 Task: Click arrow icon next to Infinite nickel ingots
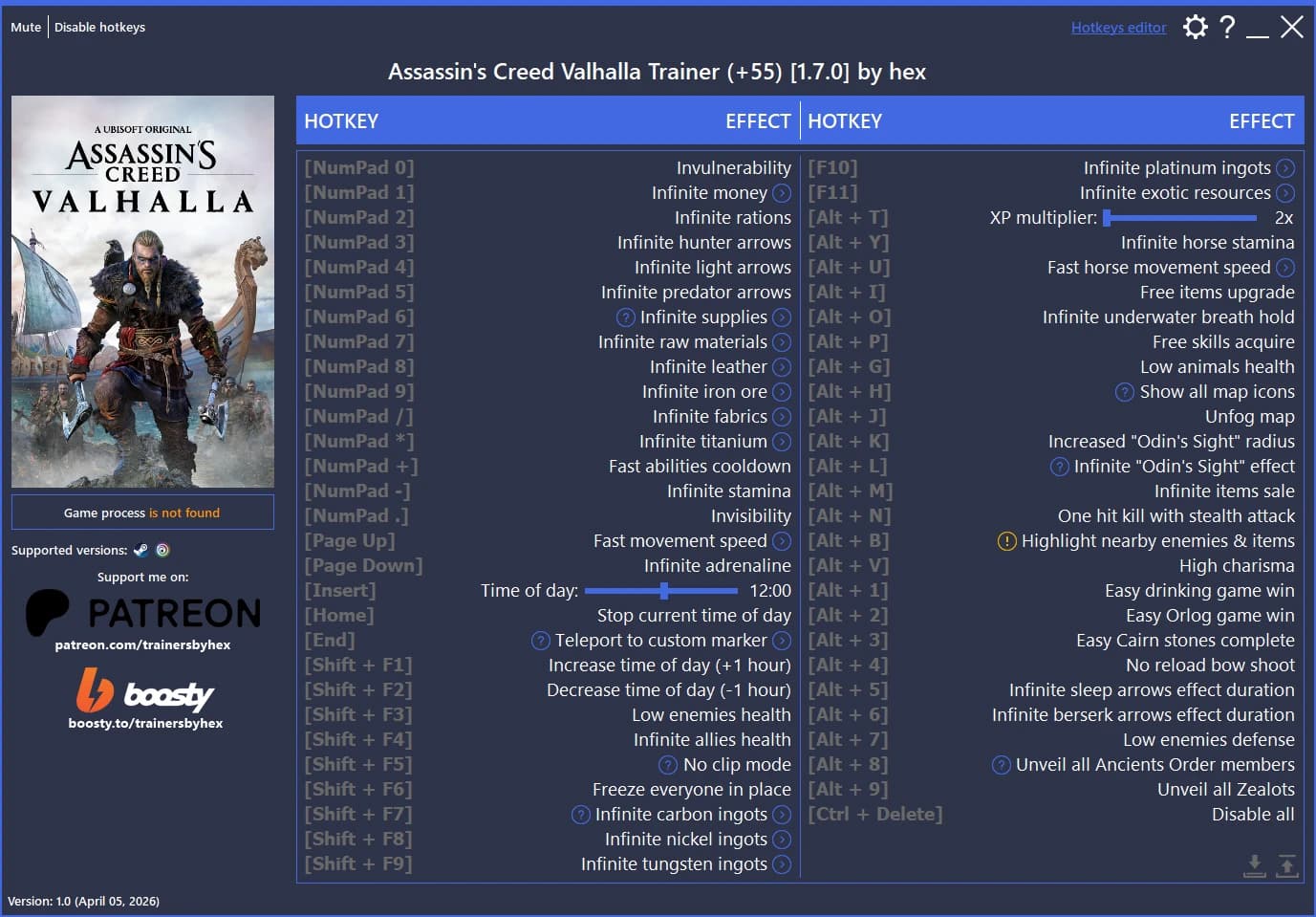[x=782, y=840]
